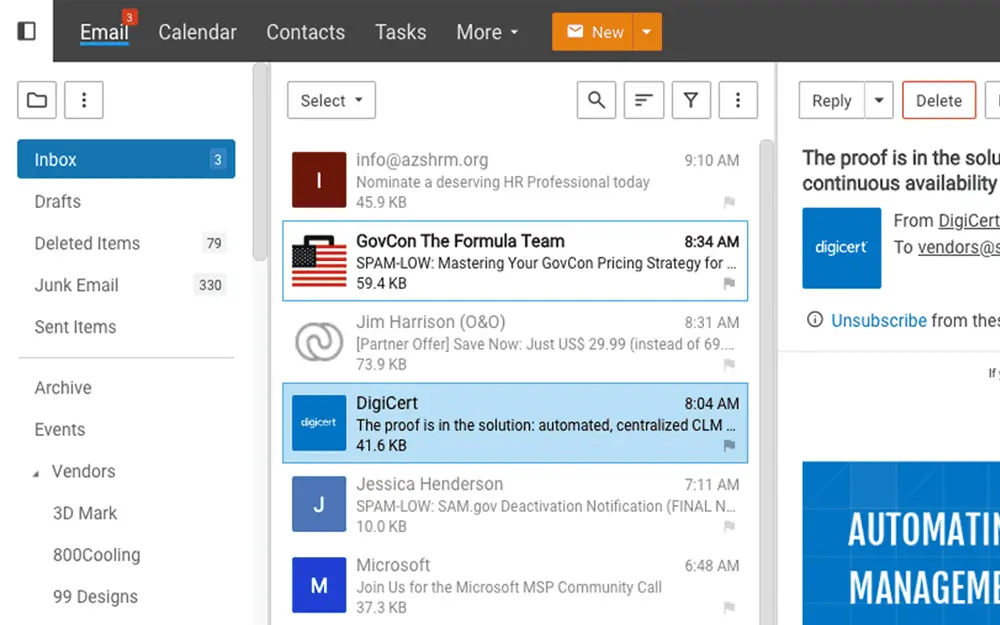
Task: Open the Partner Offer Save Now email
Action: coord(515,342)
